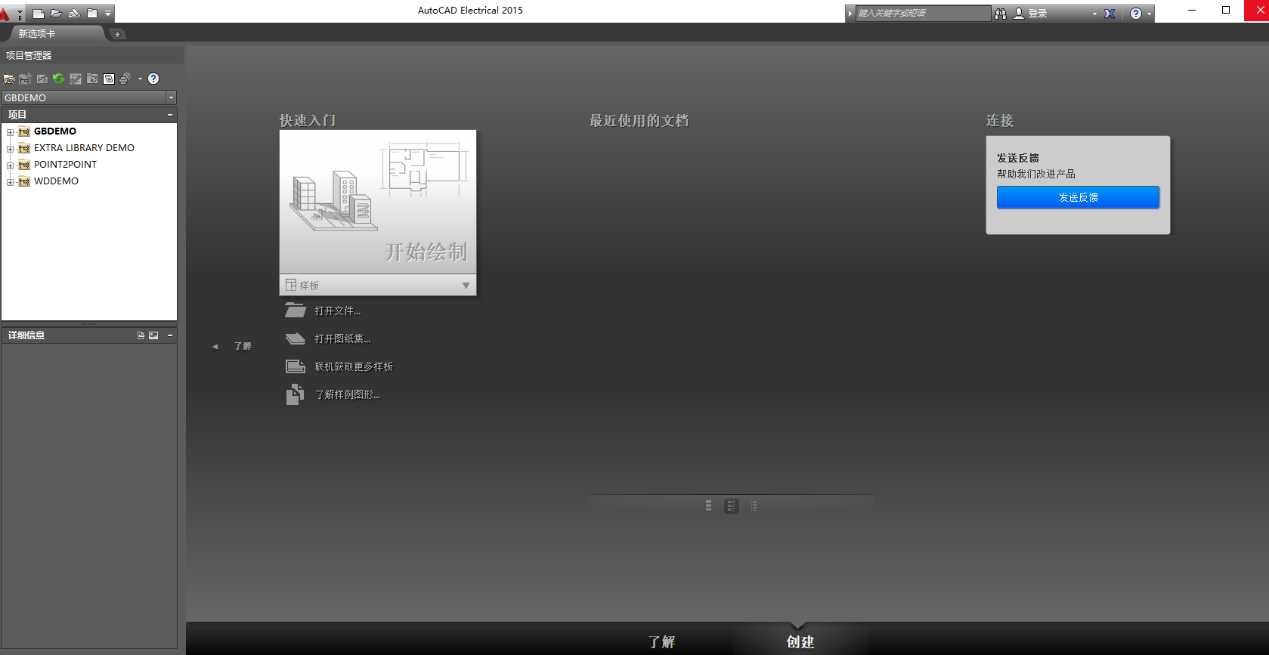This screenshot has width=1269, height=655.
Task: Click the blue help icon in Project Manager toolbar
Action: 153,79
